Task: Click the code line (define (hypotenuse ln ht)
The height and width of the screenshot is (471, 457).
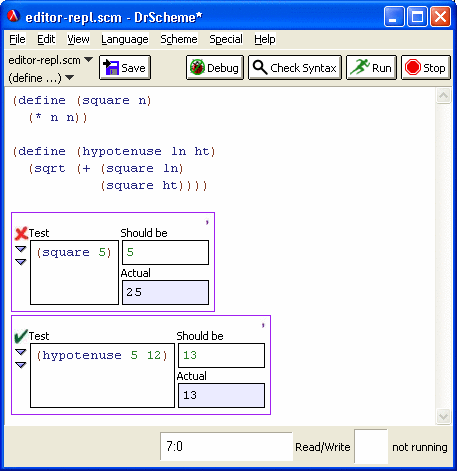Action: pyautogui.click(x=114, y=152)
